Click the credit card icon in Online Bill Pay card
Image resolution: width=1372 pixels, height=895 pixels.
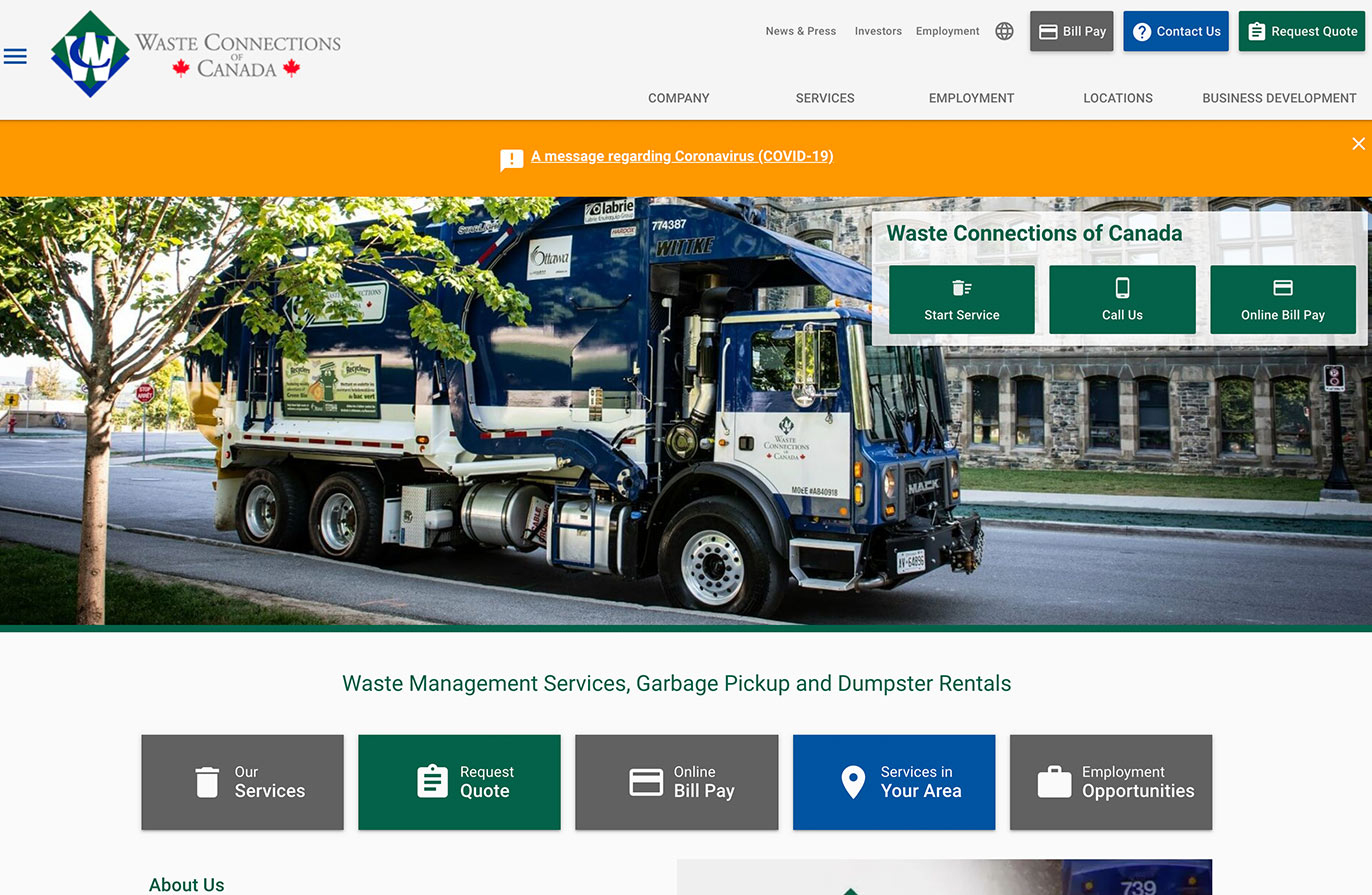pos(646,782)
